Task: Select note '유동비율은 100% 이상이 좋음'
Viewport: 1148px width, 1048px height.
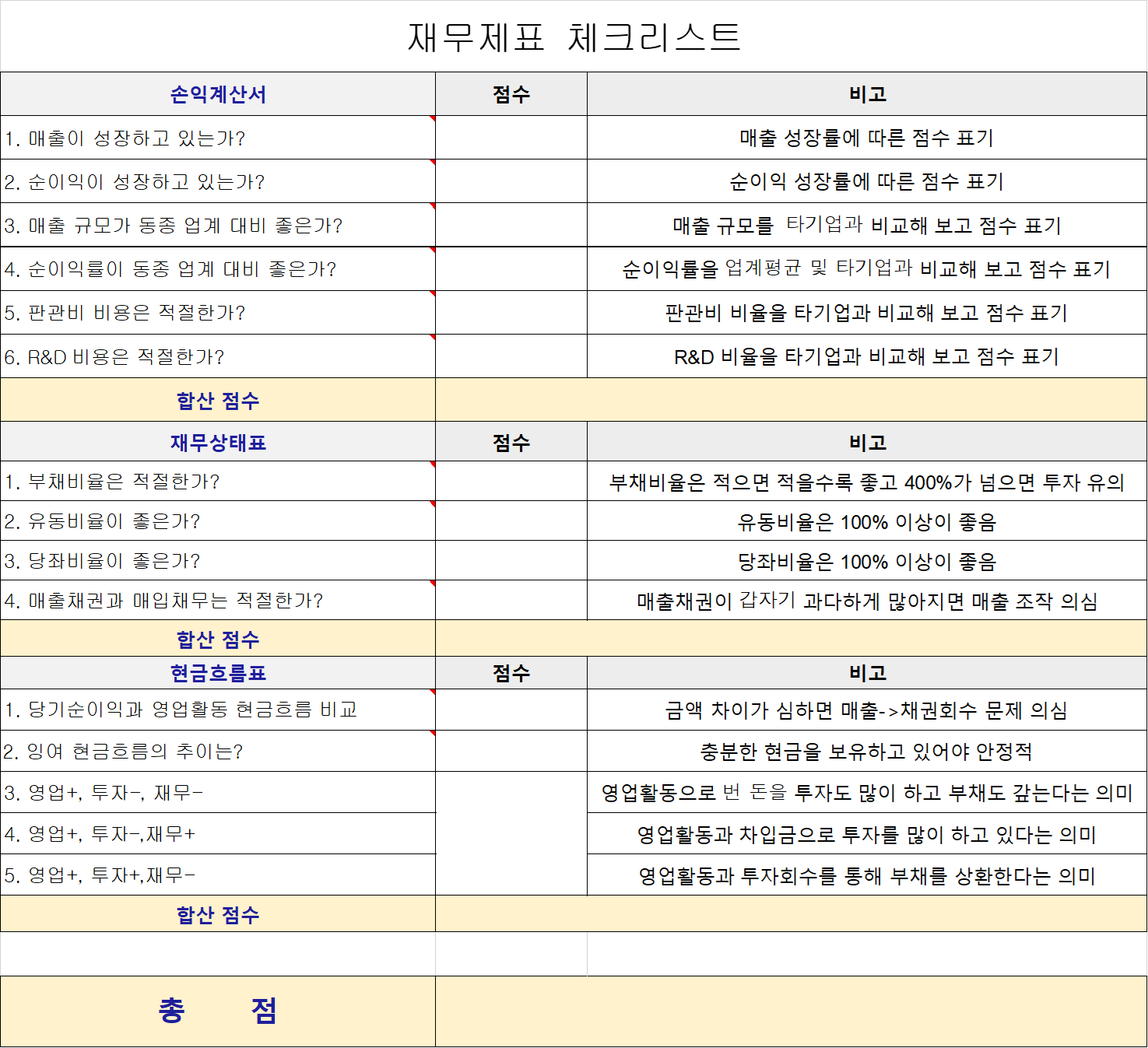Action: coord(867,521)
